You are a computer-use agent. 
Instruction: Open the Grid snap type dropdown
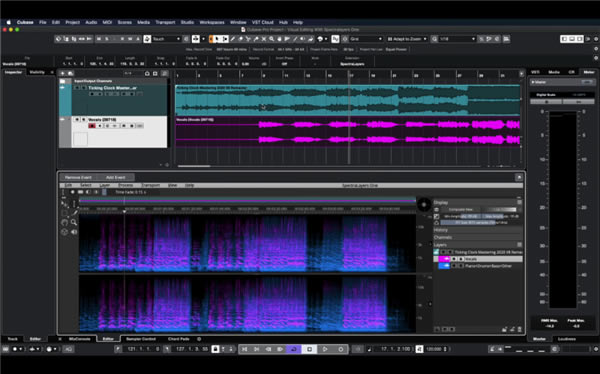(x=366, y=39)
